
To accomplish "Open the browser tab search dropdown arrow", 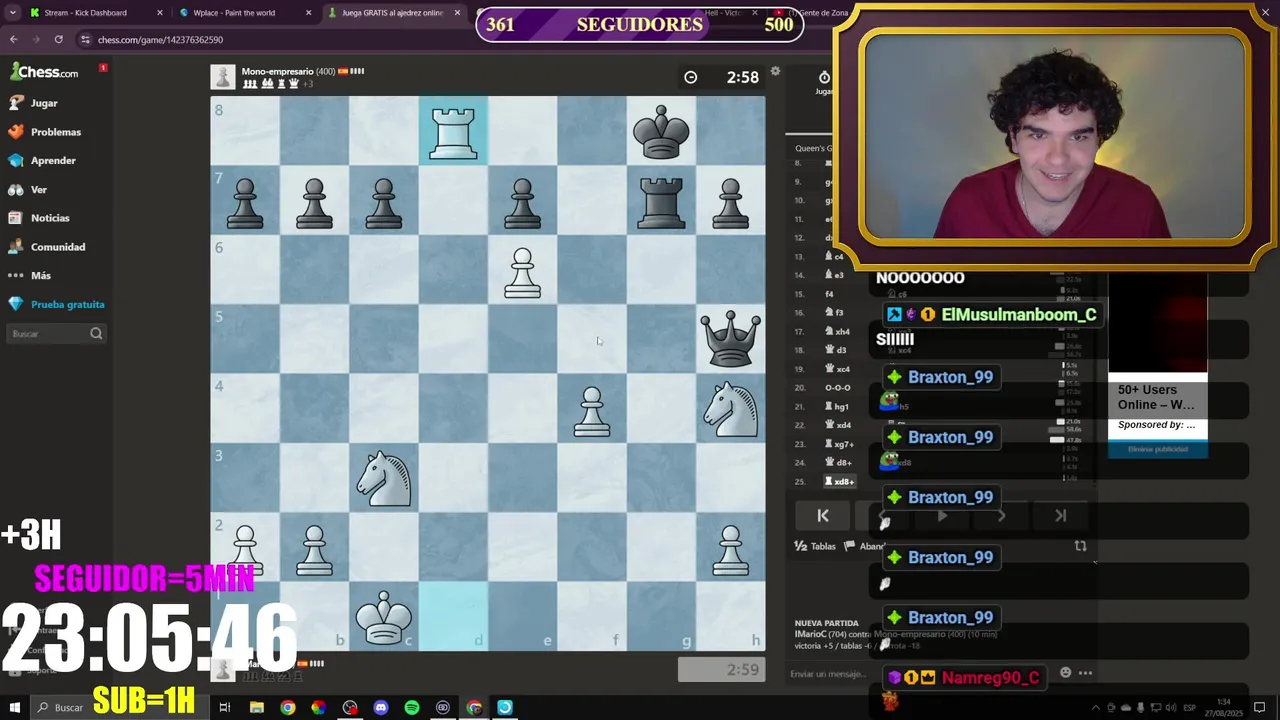I will tap(12, 13).
